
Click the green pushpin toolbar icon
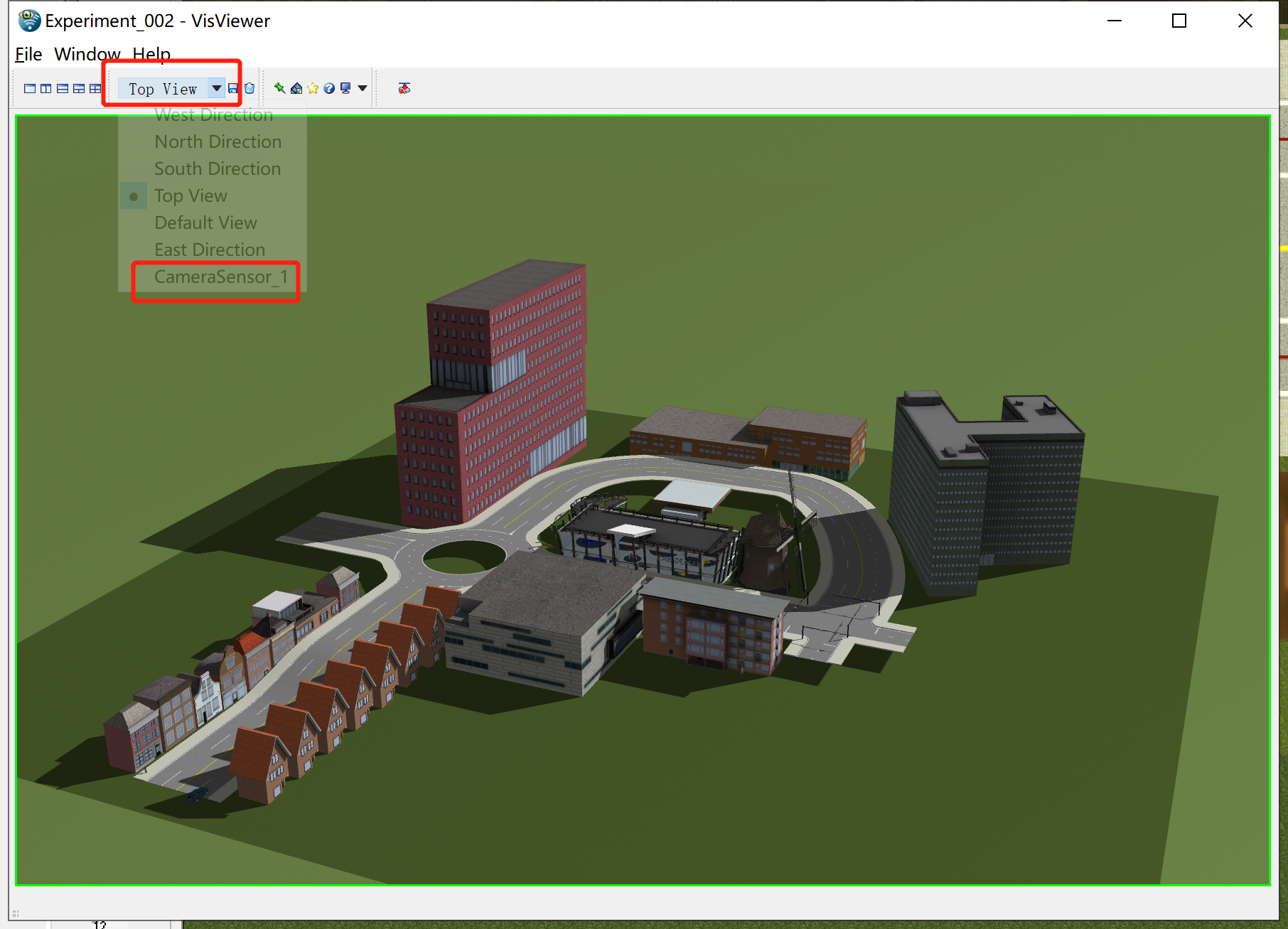coord(280,88)
